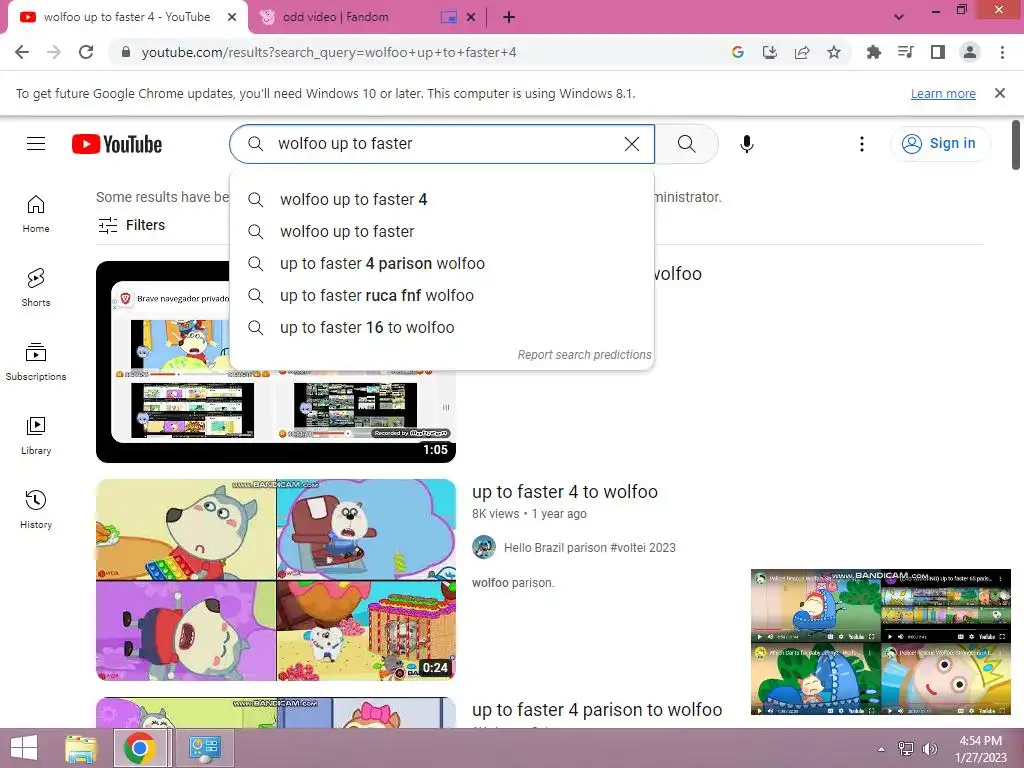Select suggestion 'up to faster 4 parison wolfoo'

tap(442, 263)
